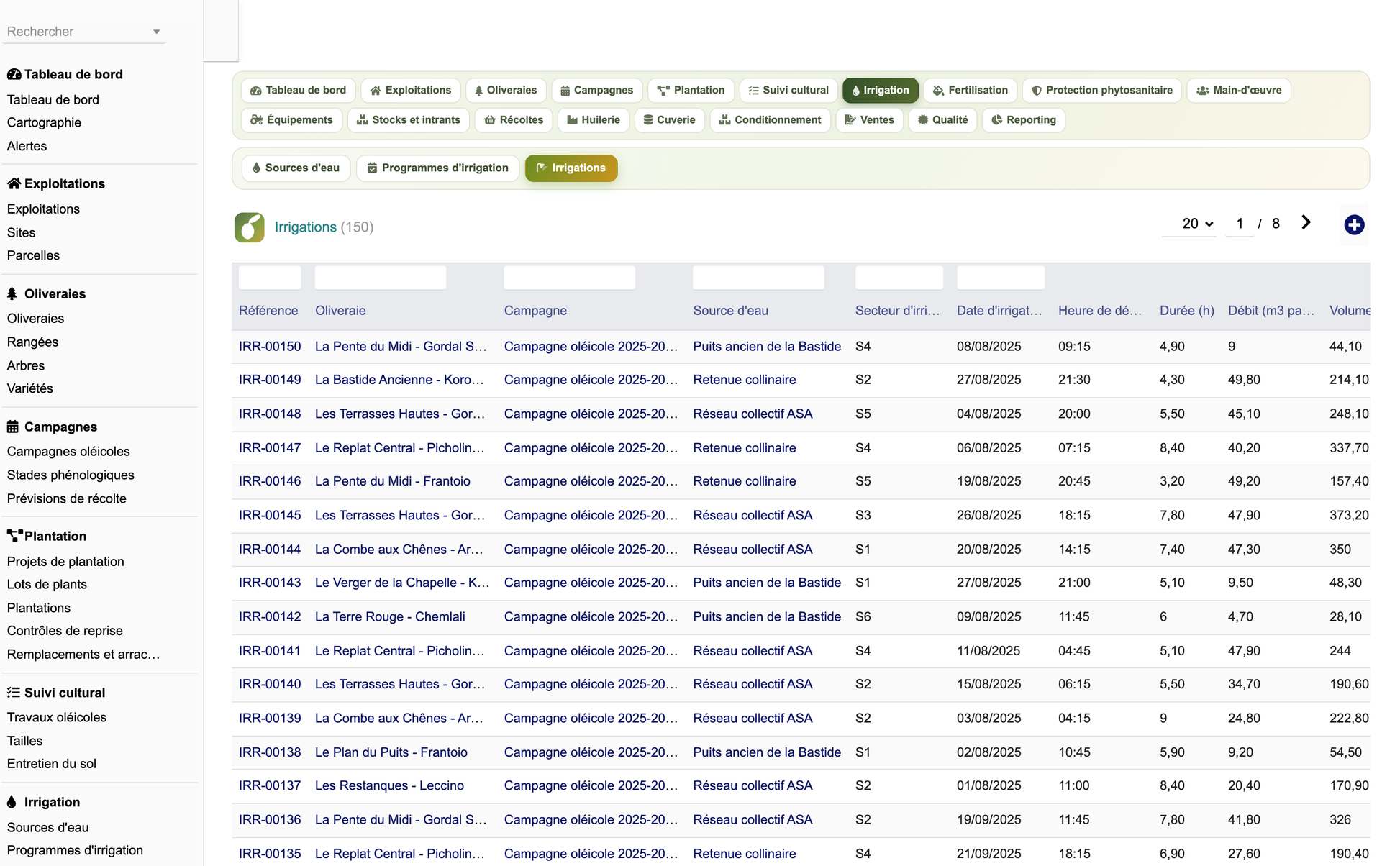This screenshot has height=866, width=1400.
Task: Open Sites in the sidebar
Action: pos(21,233)
